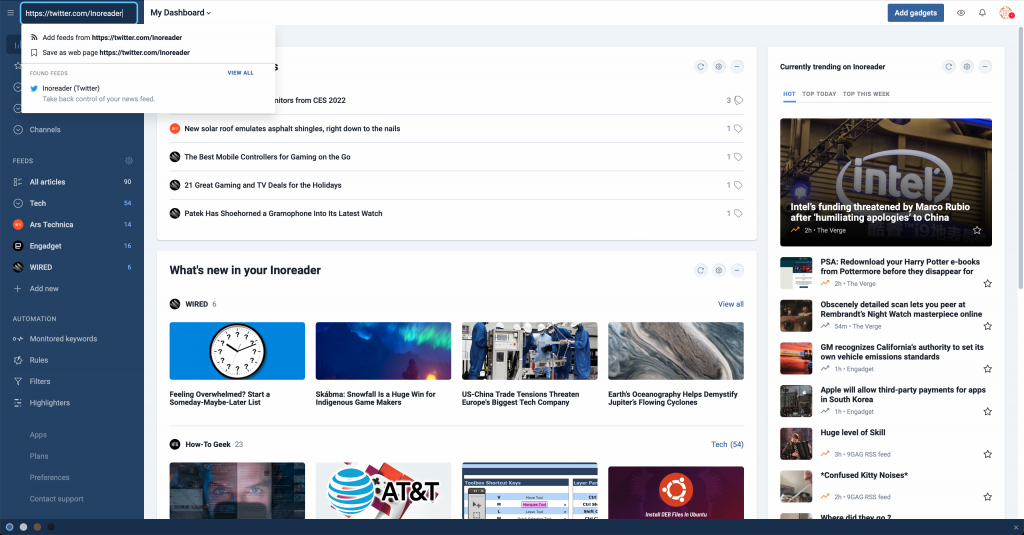The width and height of the screenshot is (1024, 535).
Task: Open the large Intel trending image
Action: pos(886,182)
